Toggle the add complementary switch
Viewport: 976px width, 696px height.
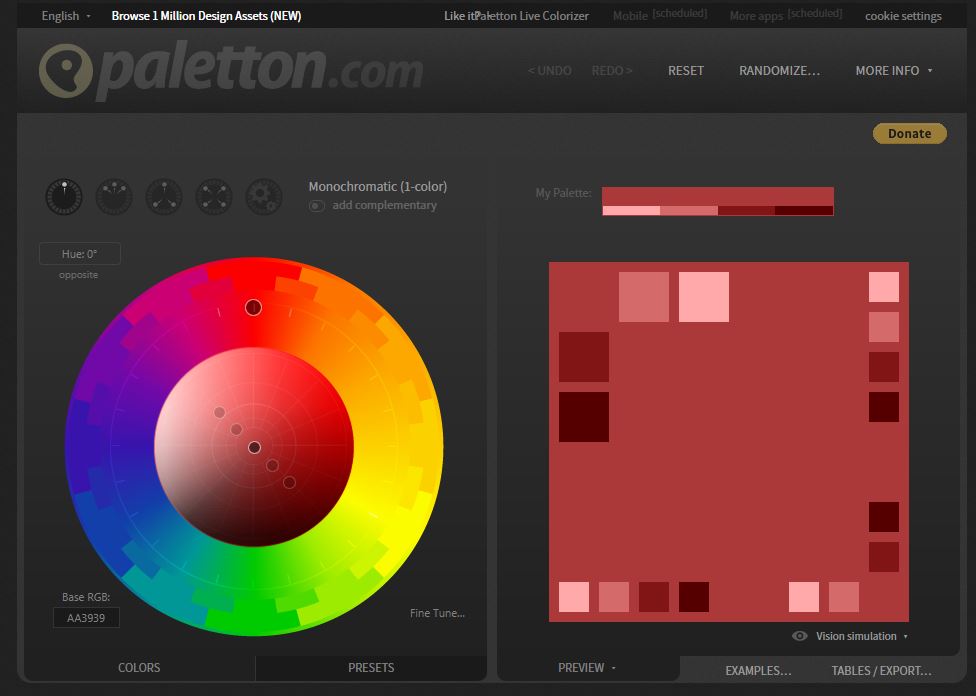coord(317,206)
